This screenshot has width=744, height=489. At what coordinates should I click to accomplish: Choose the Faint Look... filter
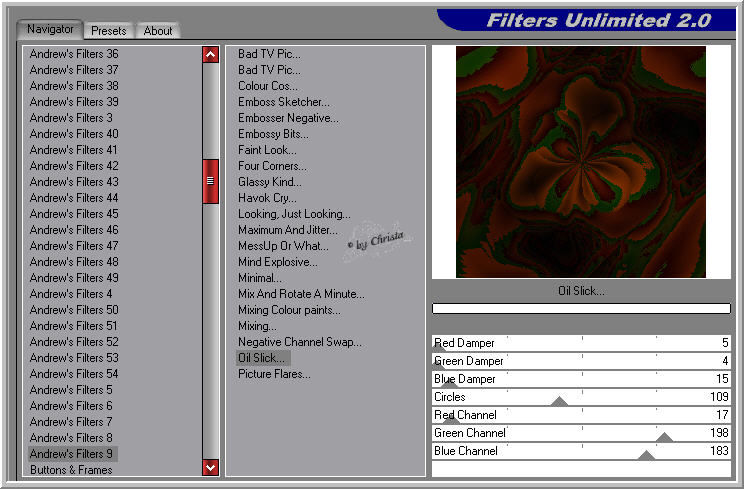267,150
